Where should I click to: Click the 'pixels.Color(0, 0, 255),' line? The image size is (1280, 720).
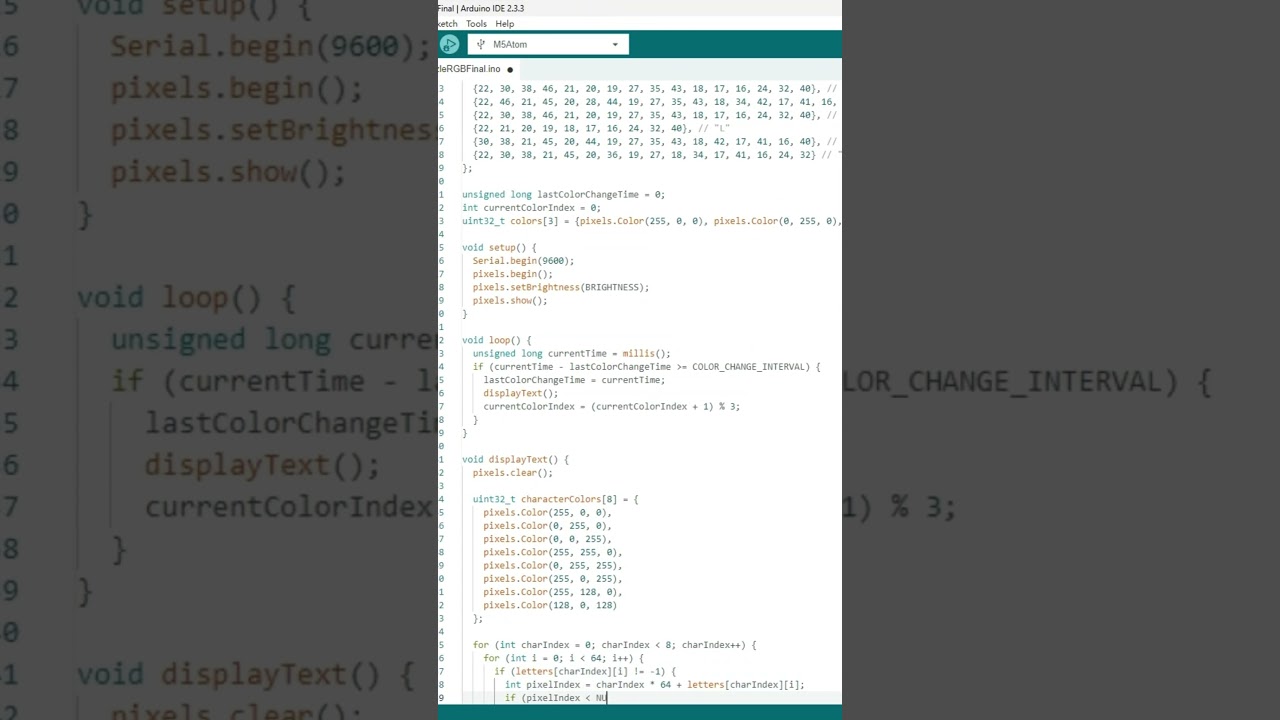547,539
